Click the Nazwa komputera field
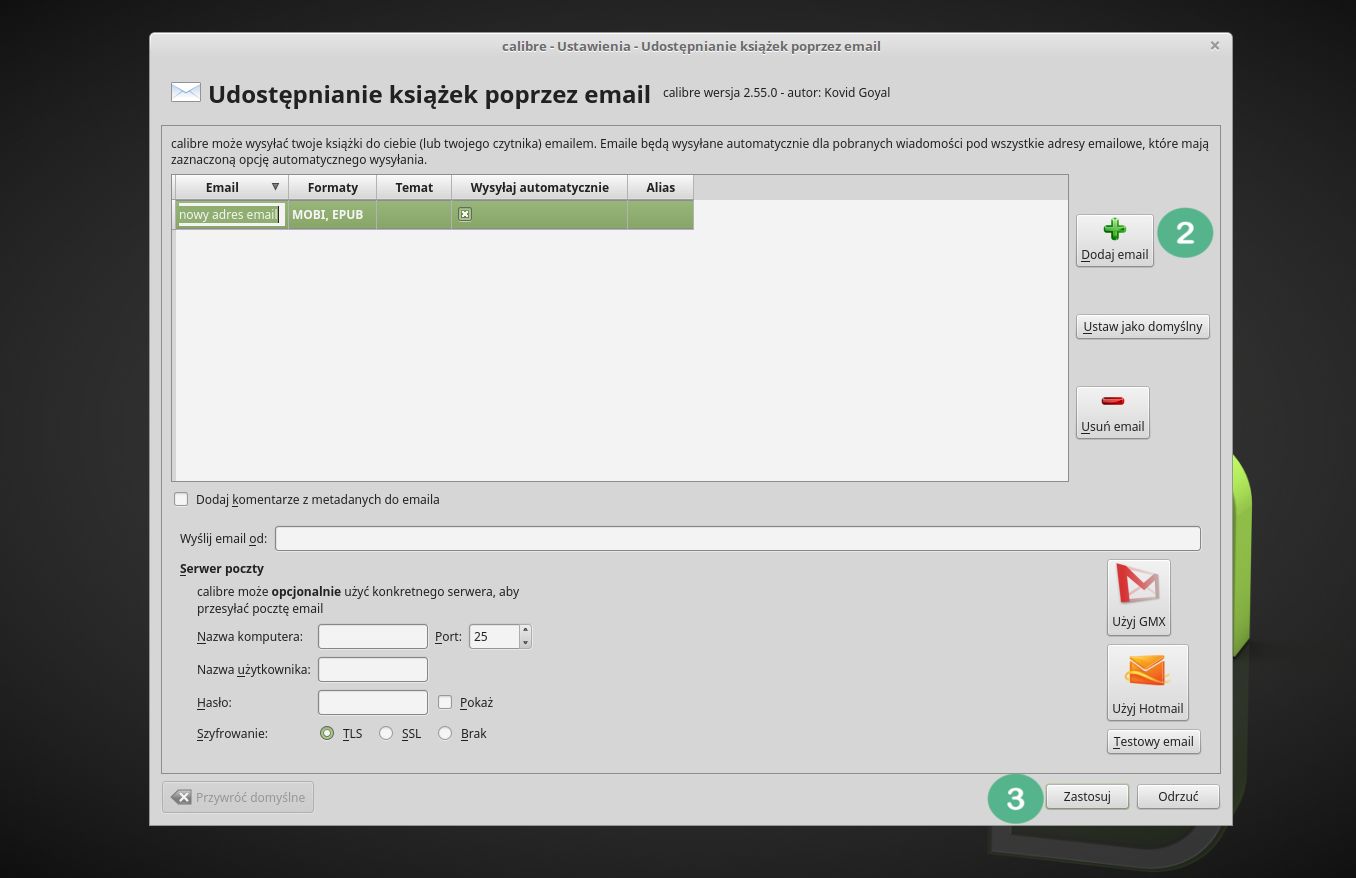Viewport: 1356px width, 878px height. 373,636
